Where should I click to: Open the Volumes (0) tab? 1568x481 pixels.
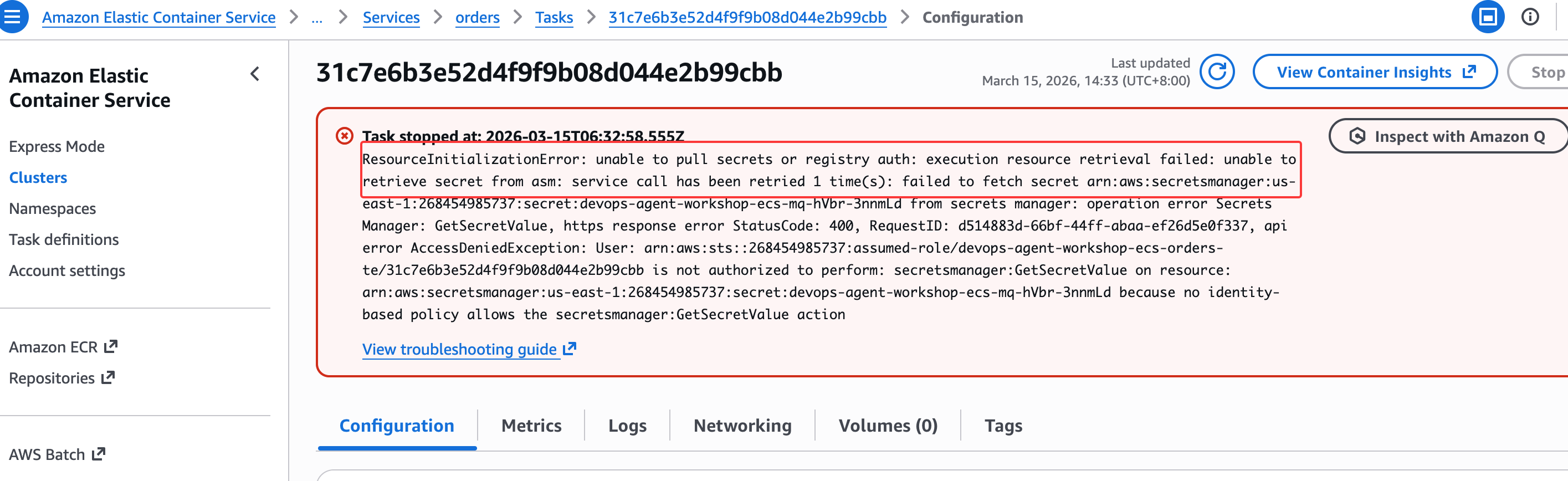[x=888, y=425]
